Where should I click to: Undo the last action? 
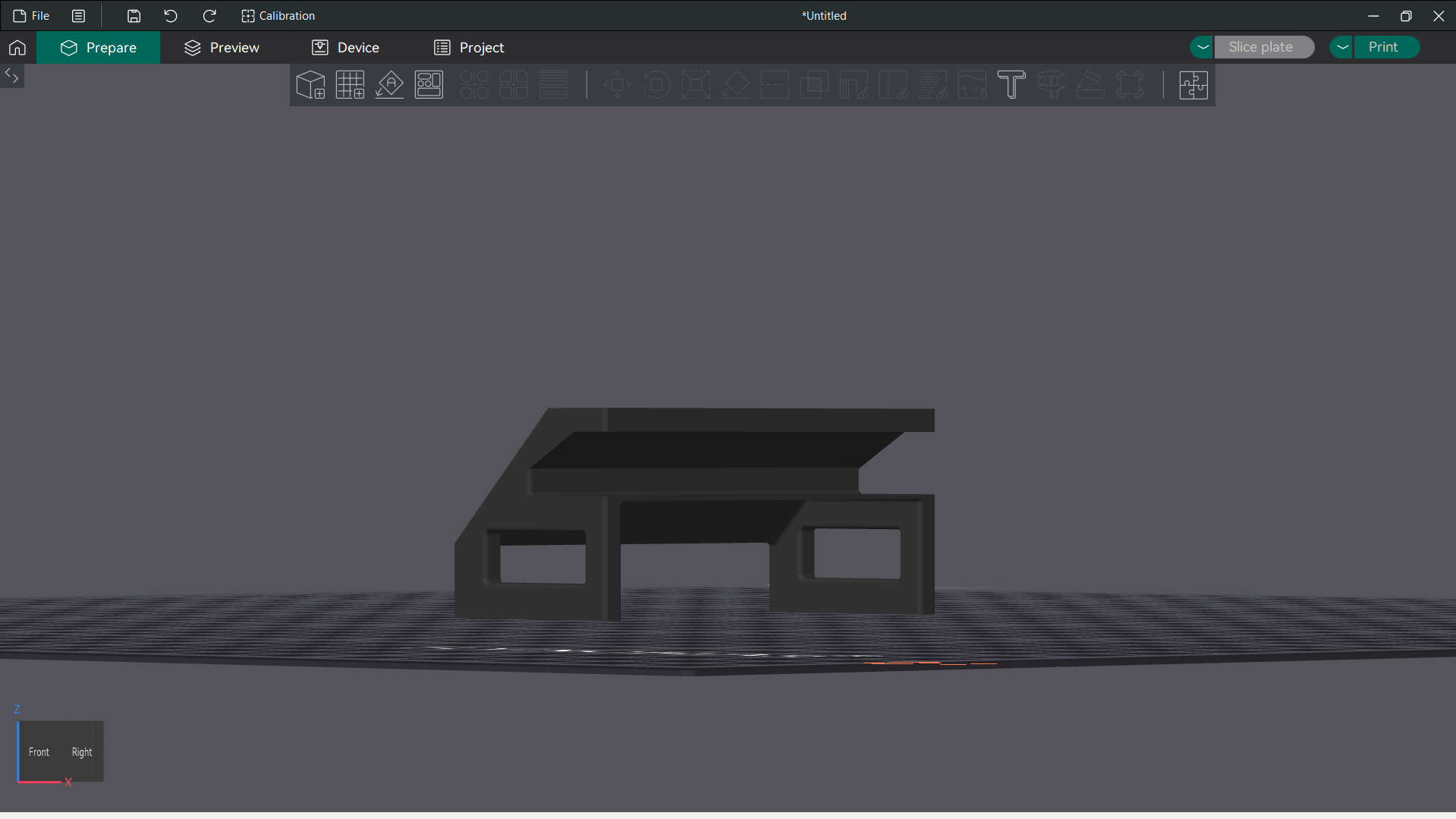pos(171,16)
